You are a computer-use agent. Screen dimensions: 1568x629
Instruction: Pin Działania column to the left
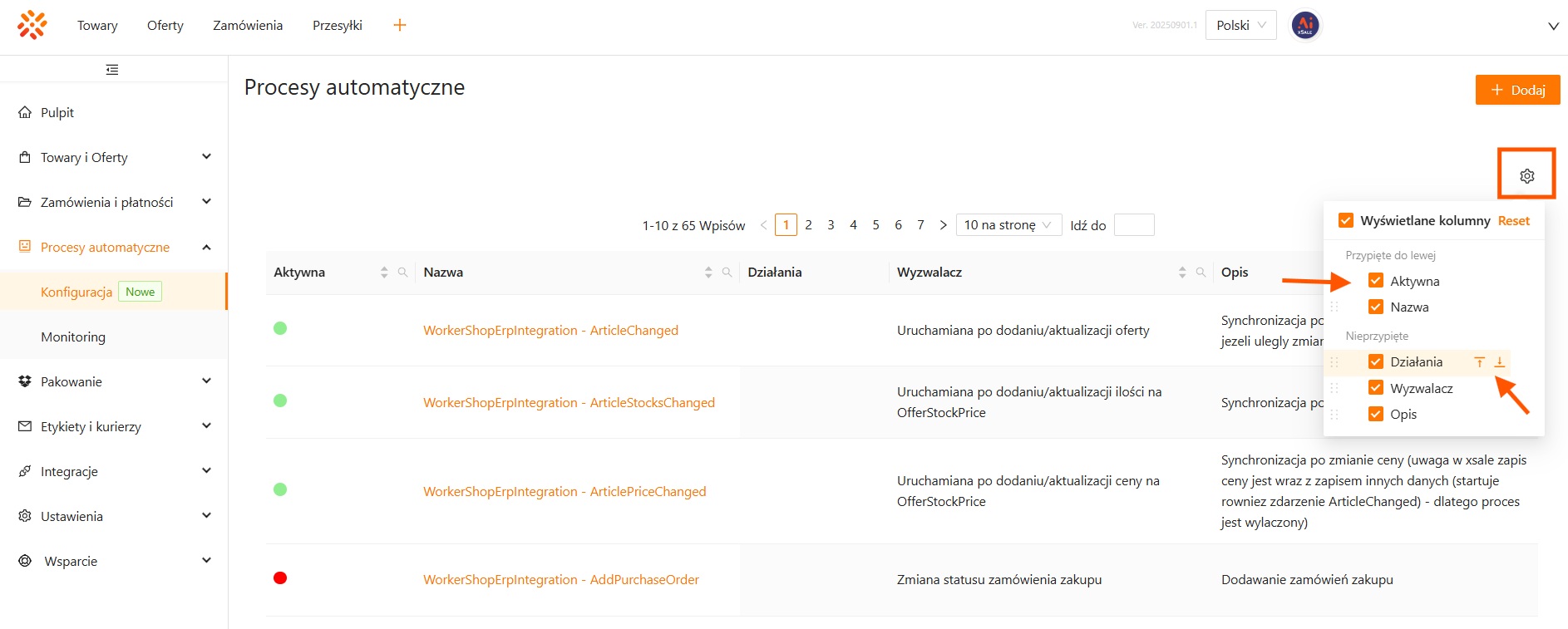coord(1480,362)
